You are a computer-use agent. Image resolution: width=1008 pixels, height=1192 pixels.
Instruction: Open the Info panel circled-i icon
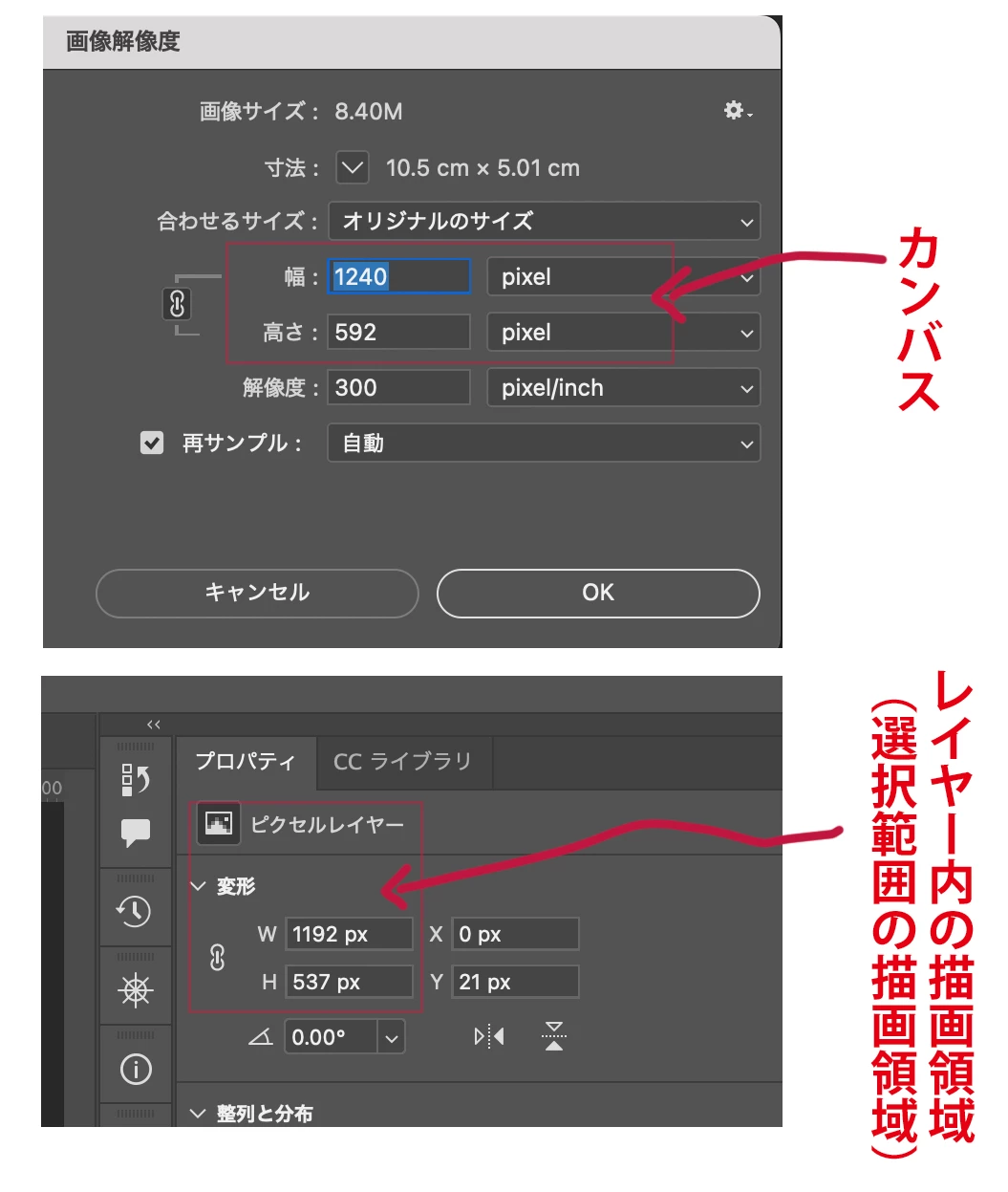[x=136, y=1069]
